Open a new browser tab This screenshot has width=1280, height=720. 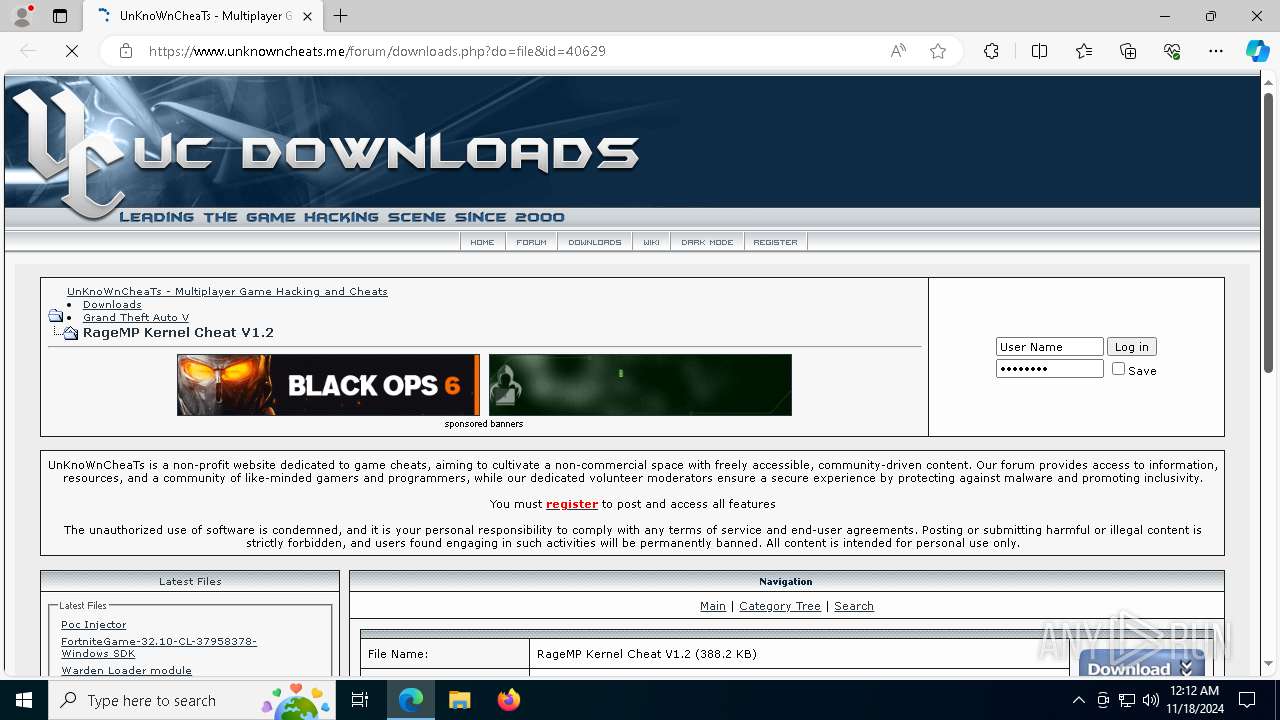click(x=341, y=16)
